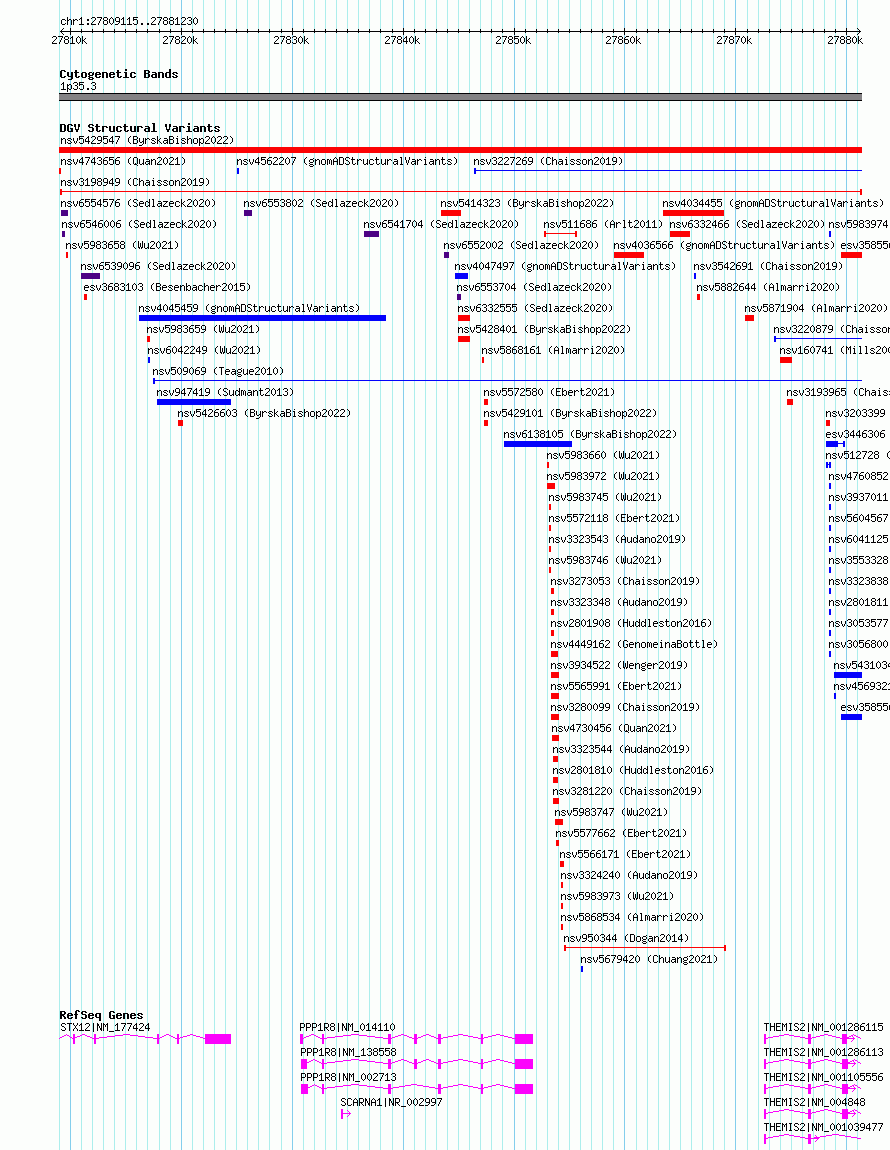This screenshot has width=890, height=1150.
Task: Select nsv5868161 (Almarri2020) label
Action: point(553,351)
